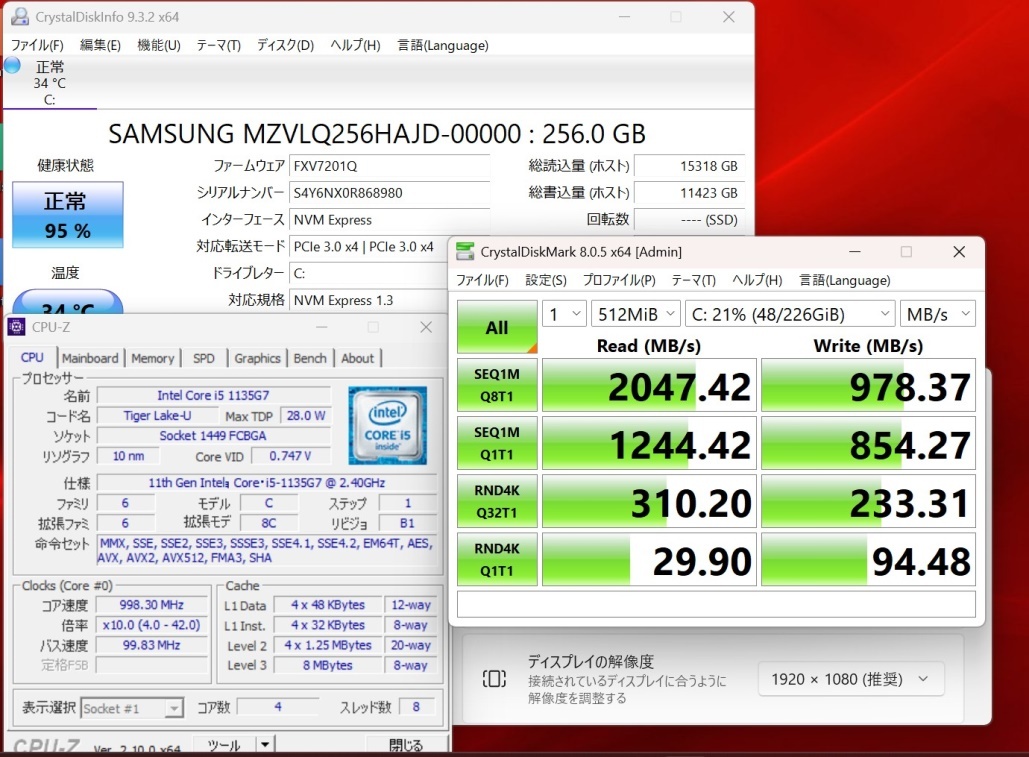Open 言語(Language) menu in CrystalDiskInfo
1029x757 pixels.
(x=443, y=45)
